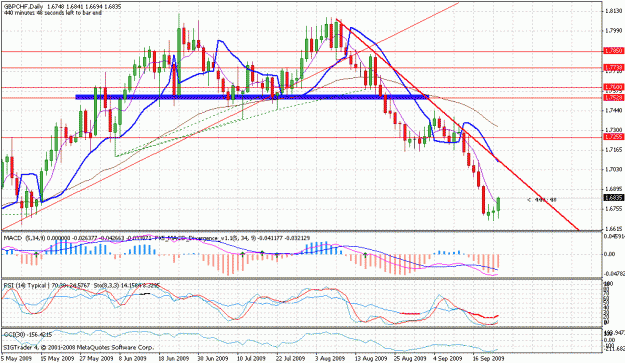Select the 1.7738 red price label
The width and height of the screenshot is (625, 363).
coord(613,67)
